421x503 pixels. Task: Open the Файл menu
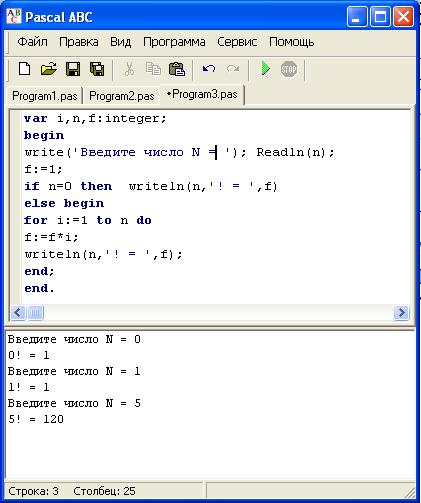32,42
